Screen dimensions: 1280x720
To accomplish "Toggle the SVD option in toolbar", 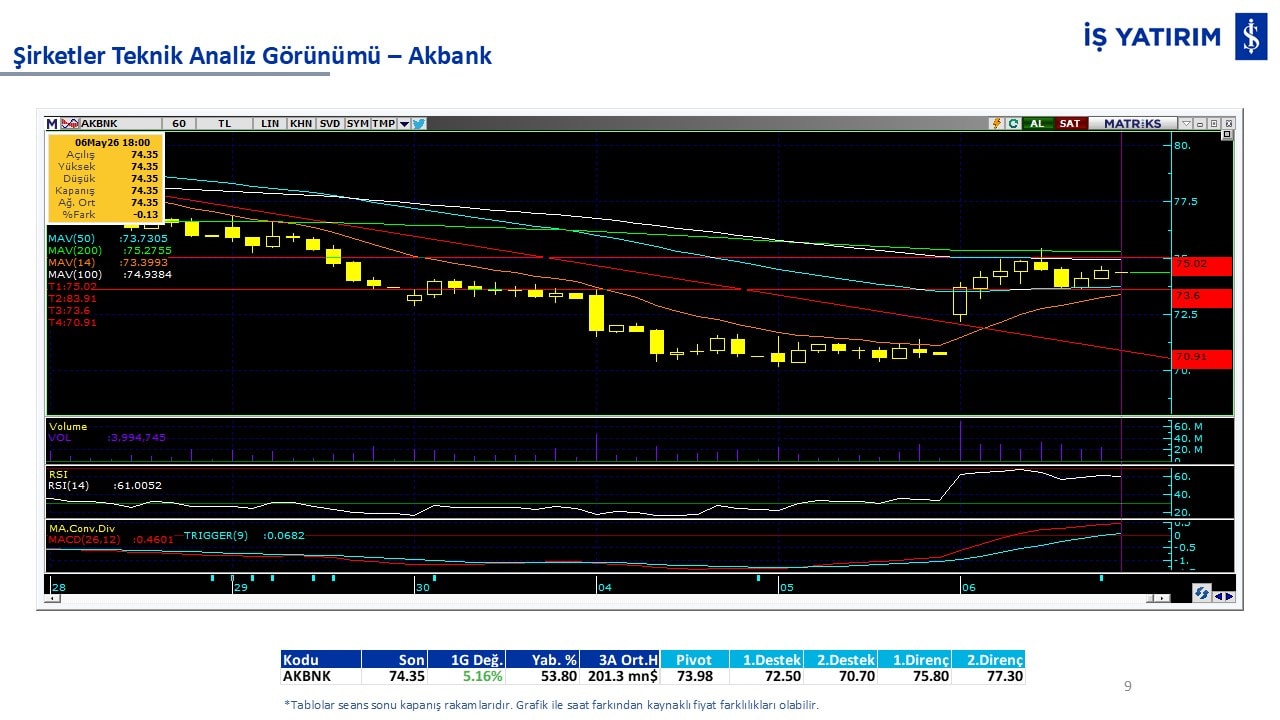I will (330, 124).
